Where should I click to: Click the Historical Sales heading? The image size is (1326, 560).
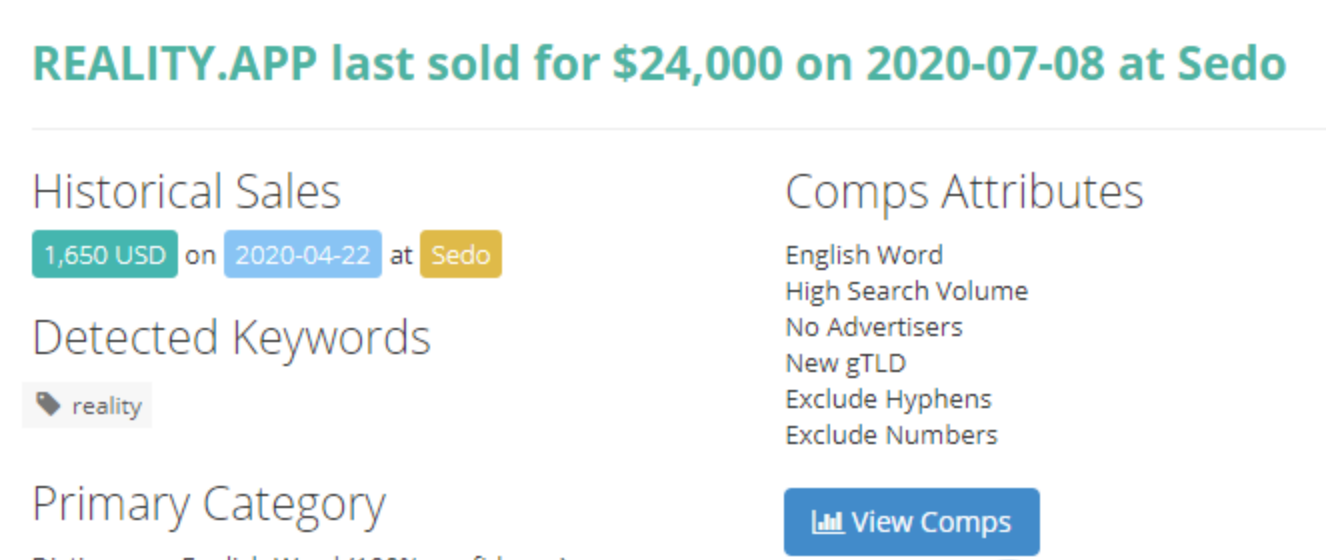[186, 191]
